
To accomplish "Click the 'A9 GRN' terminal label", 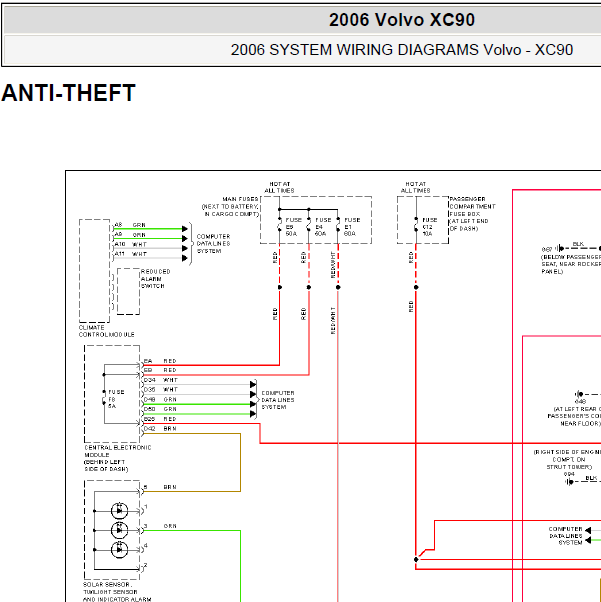I will 130,235.
